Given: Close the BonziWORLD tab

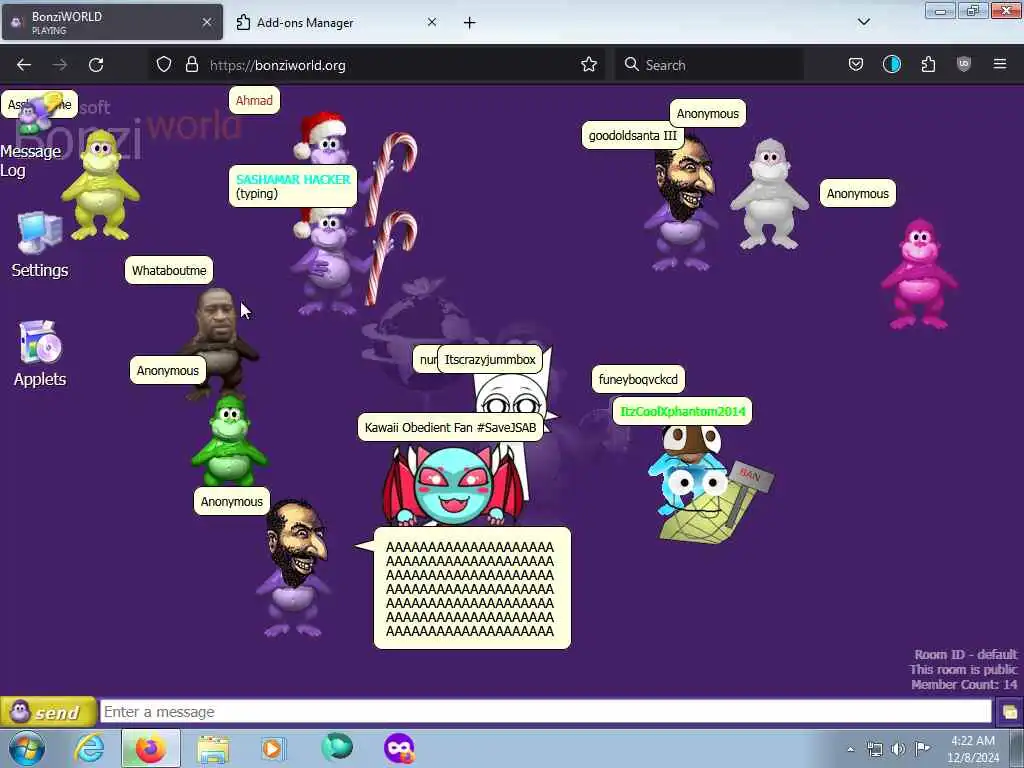Looking at the screenshot, I should tap(207, 22).
